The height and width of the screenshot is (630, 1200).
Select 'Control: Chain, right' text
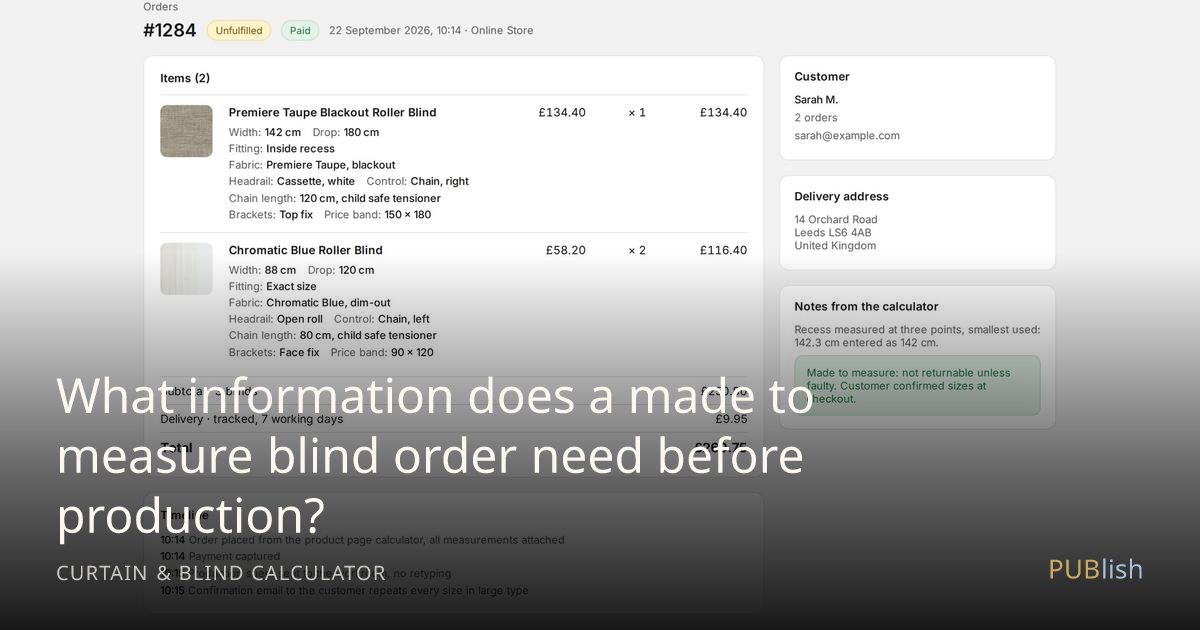[x=418, y=181]
